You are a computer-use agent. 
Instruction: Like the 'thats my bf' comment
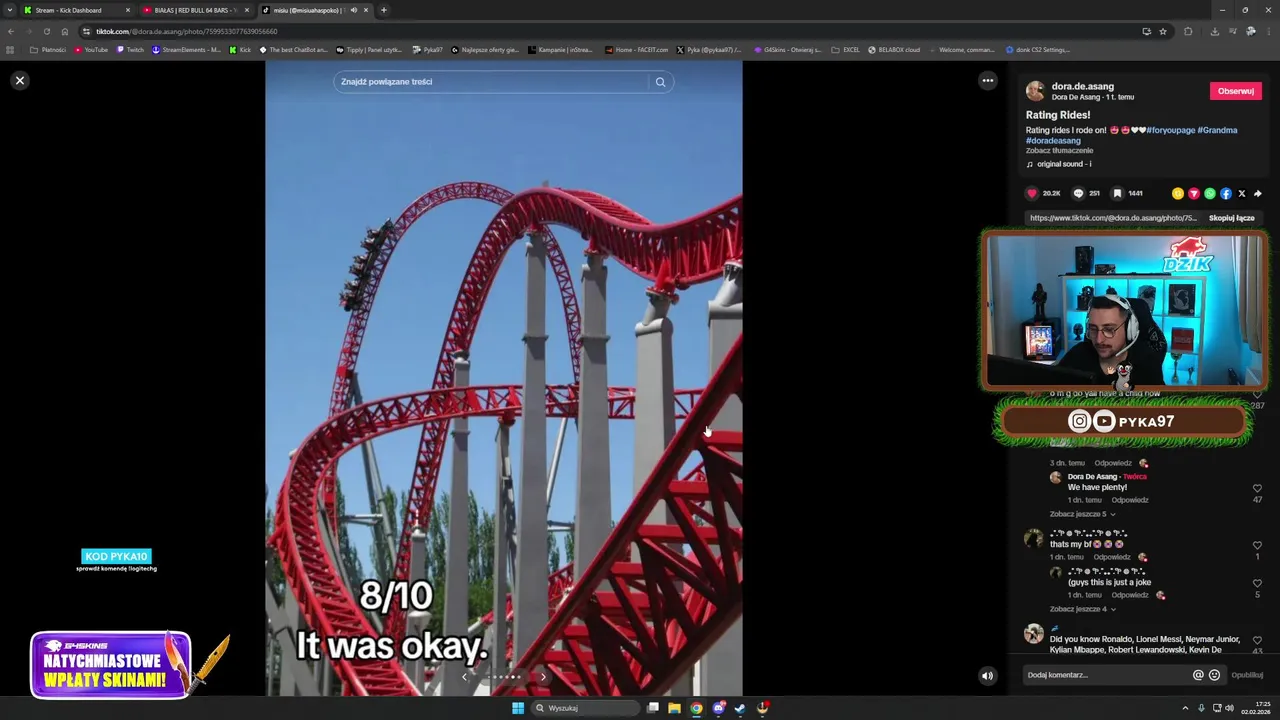(1257, 545)
